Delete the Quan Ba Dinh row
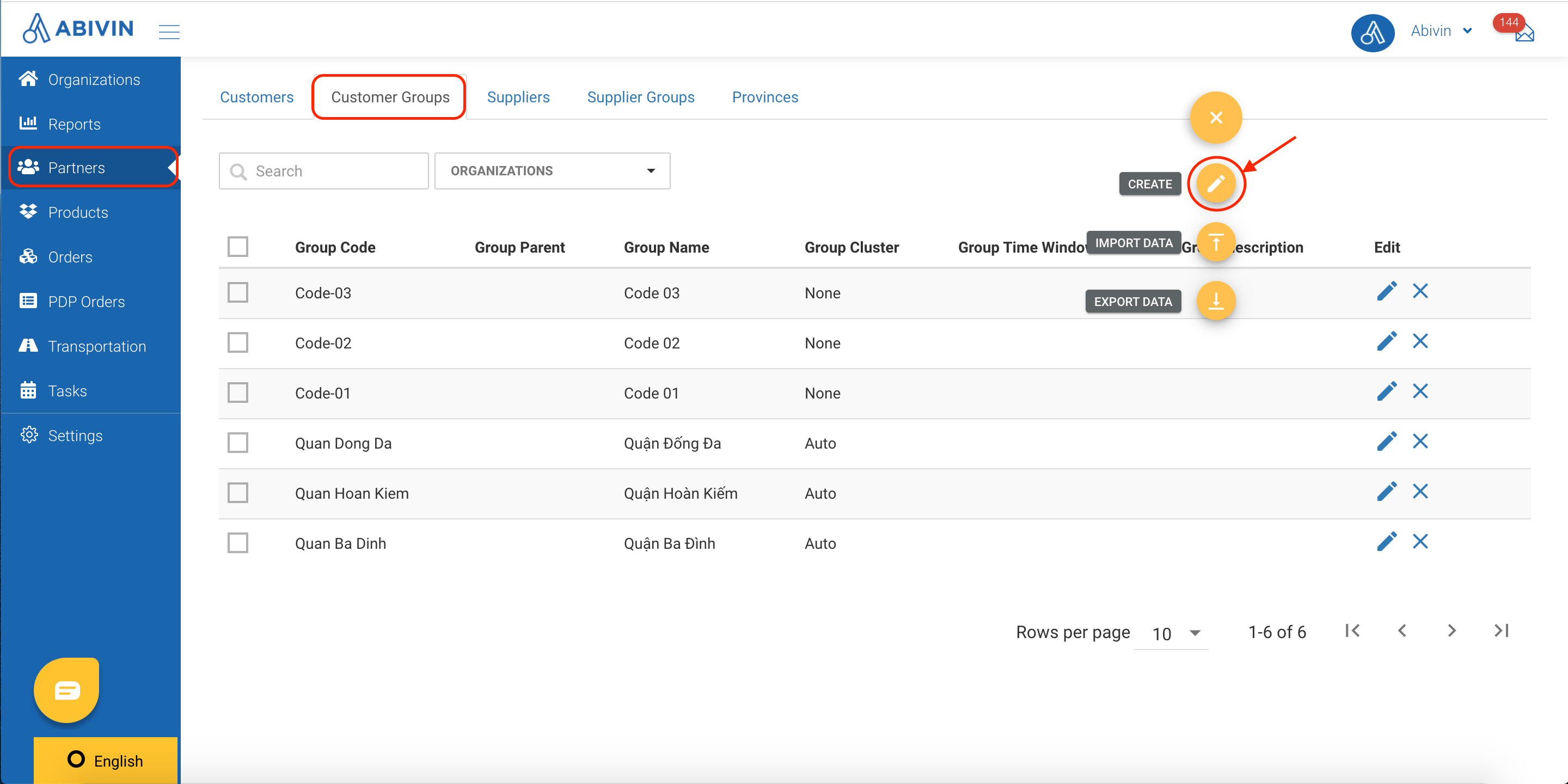The image size is (1568, 784). tap(1420, 542)
